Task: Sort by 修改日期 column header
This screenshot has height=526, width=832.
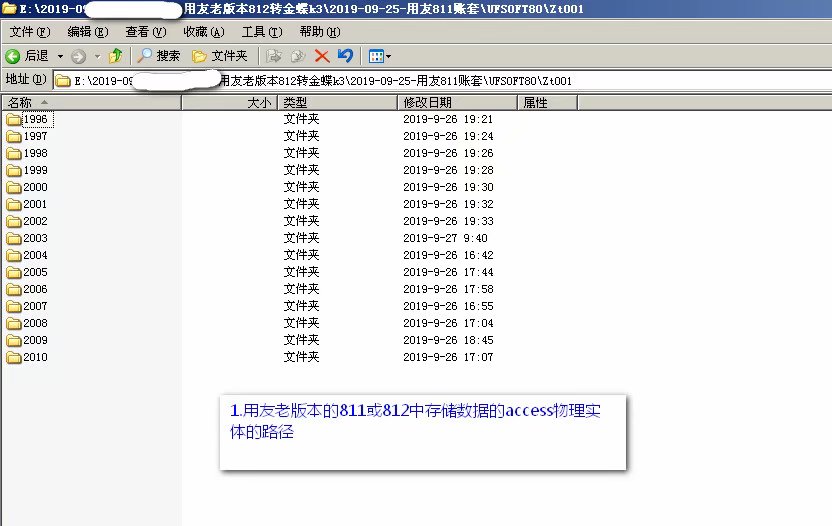Action: [427, 102]
